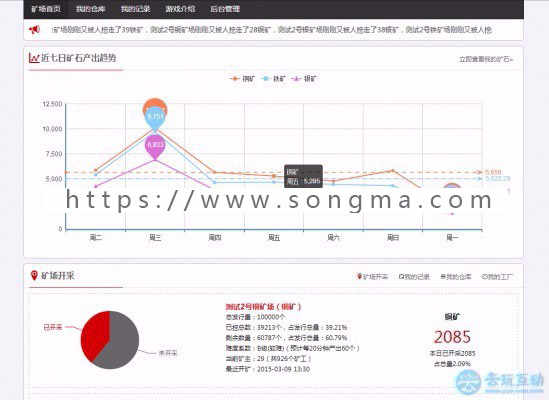
Task: Toggle the 铁矿 blue series in chart legend
Action: pos(273,78)
